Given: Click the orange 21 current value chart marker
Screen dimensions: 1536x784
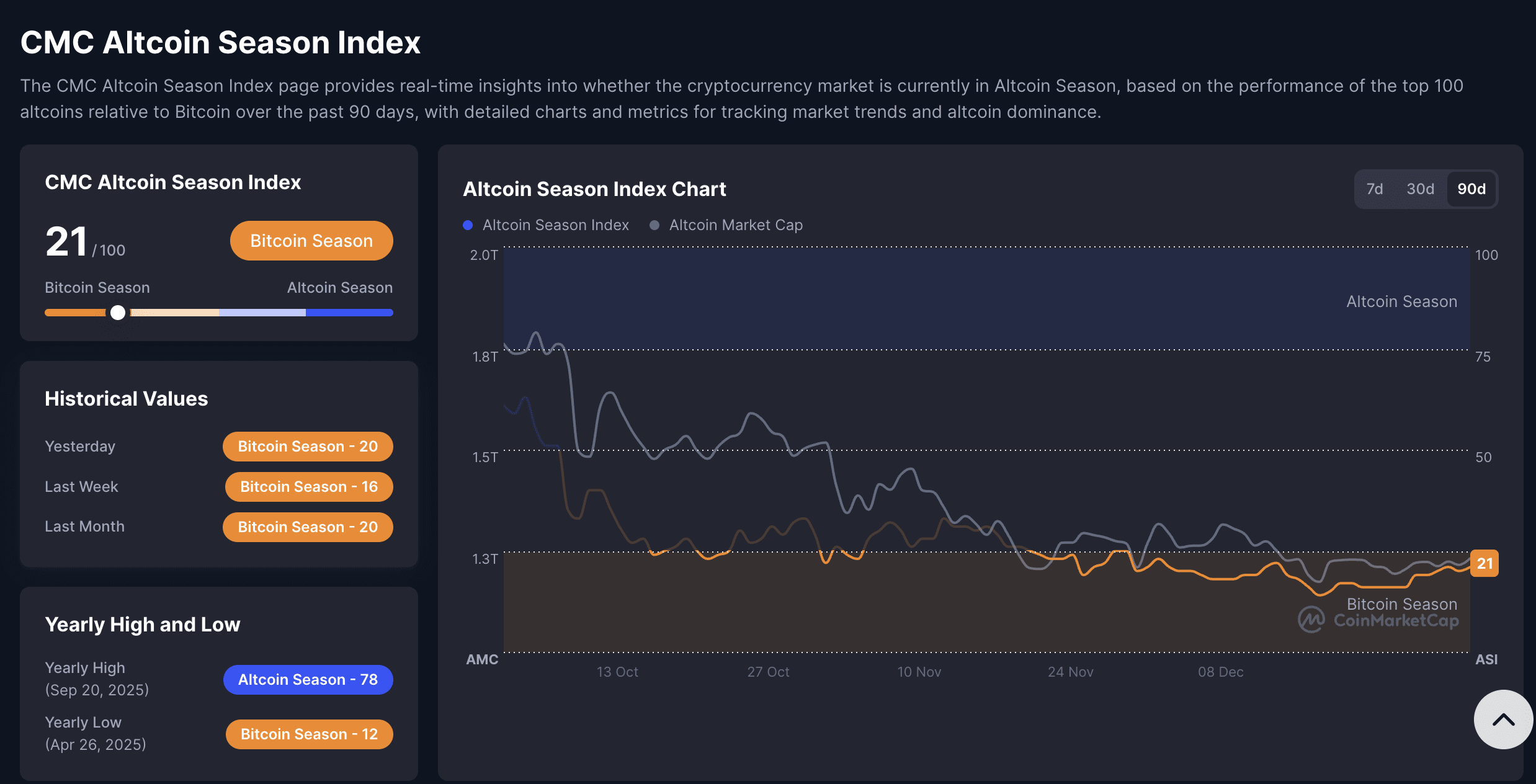Looking at the screenshot, I should click(1484, 563).
